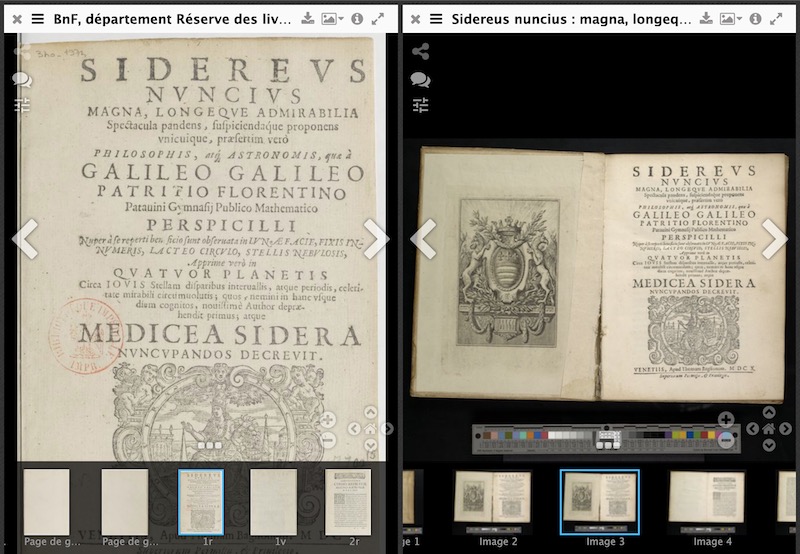Viewport: 800px width, 554px height.
Task: Select first 'Page de g...' thumbnail
Action: [x=46, y=502]
